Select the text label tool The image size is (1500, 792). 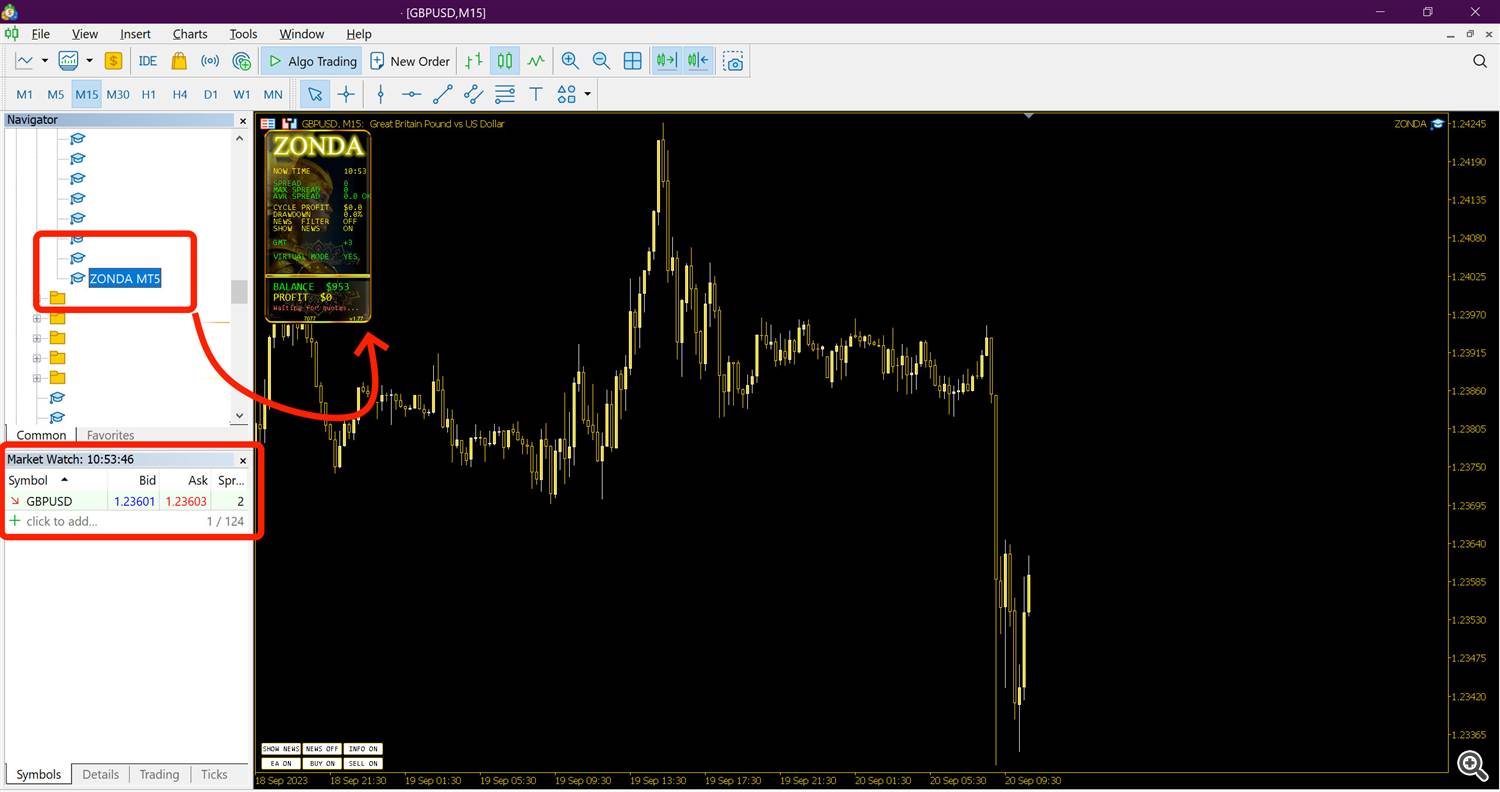click(x=536, y=94)
